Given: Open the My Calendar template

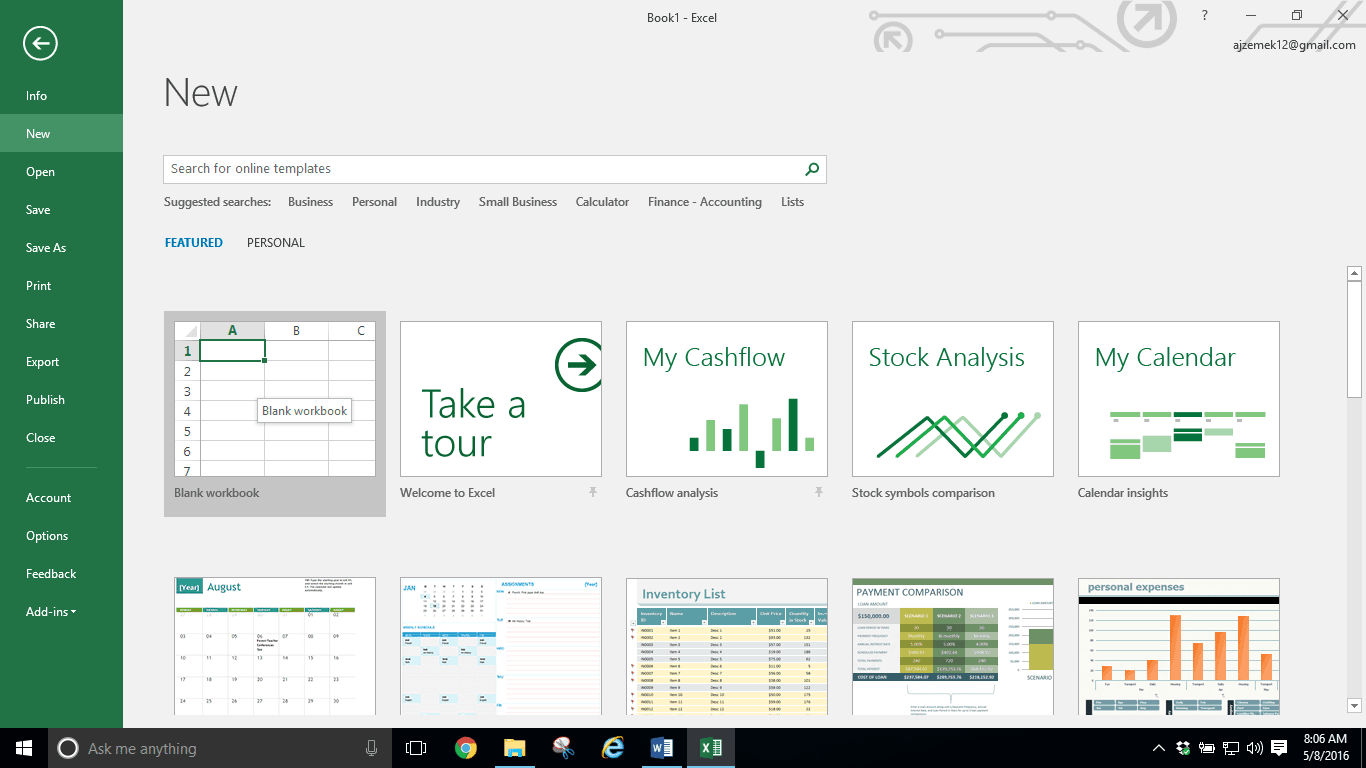Looking at the screenshot, I should 1179,399.
